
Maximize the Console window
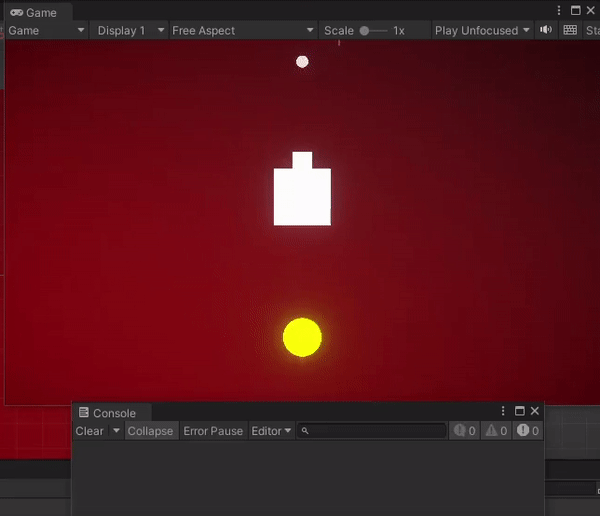tap(519, 411)
